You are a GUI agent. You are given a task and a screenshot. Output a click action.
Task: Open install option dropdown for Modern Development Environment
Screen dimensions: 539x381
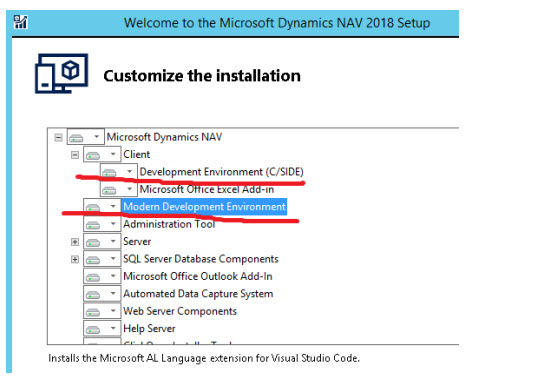point(102,206)
